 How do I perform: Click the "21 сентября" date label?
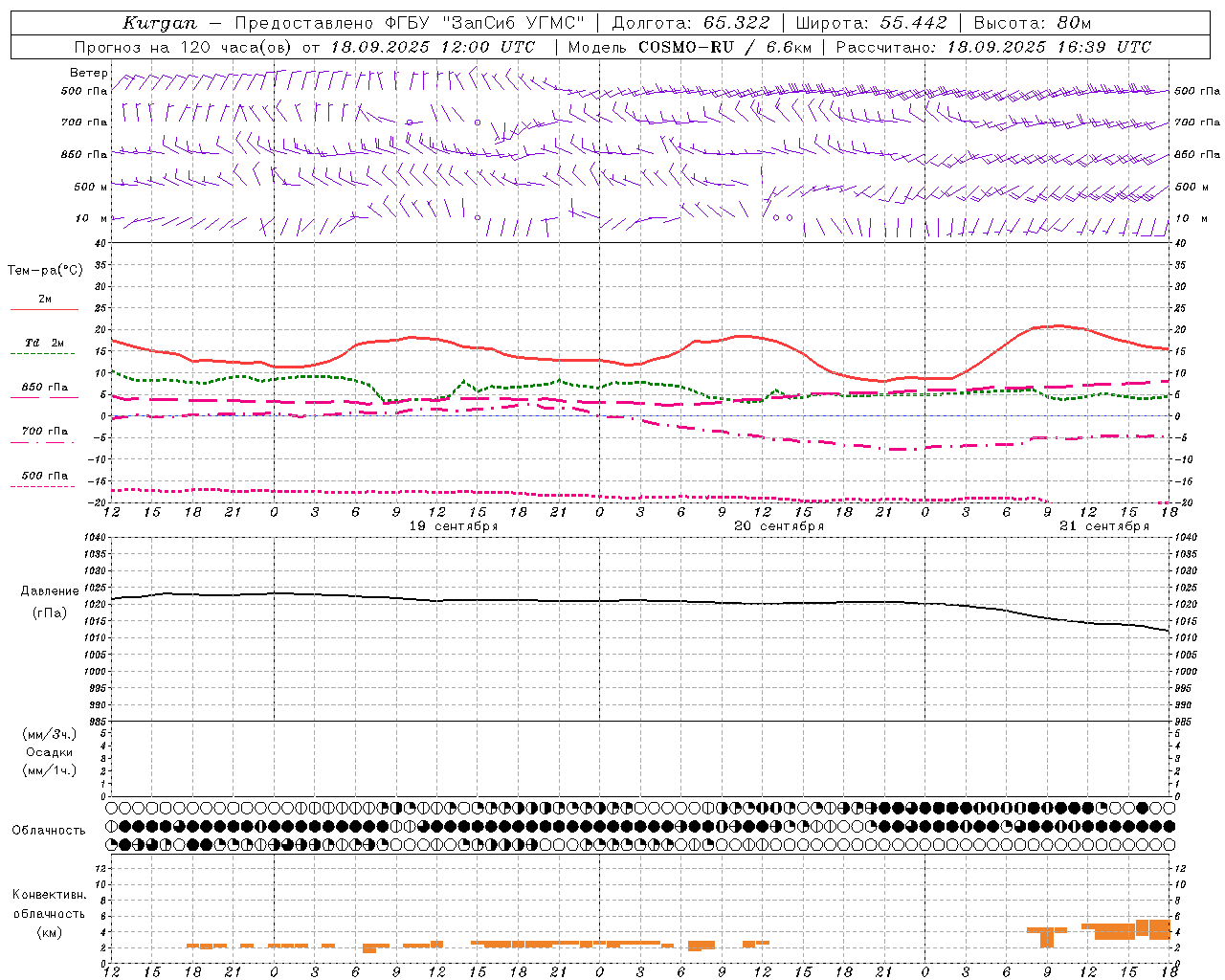tap(1104, 526)
